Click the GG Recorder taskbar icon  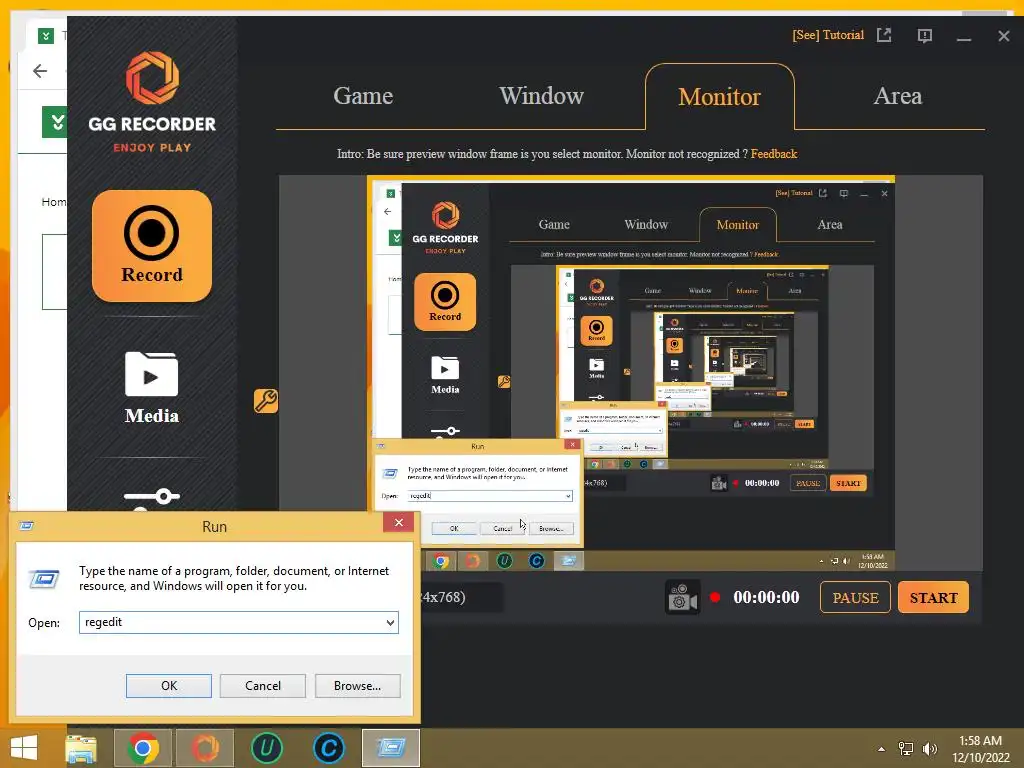coord(205,748)
